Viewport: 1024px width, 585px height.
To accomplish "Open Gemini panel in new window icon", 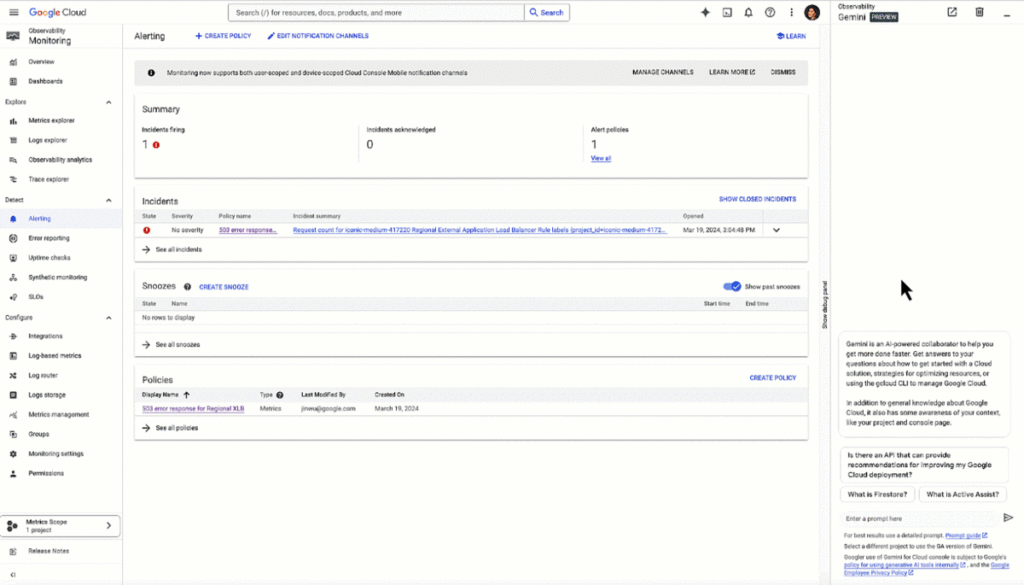I will point(952,12).
